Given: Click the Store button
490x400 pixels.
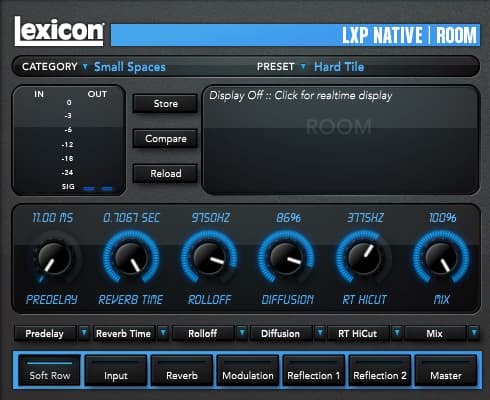Looking at the screenshot, I should click(x=165, y=104).
